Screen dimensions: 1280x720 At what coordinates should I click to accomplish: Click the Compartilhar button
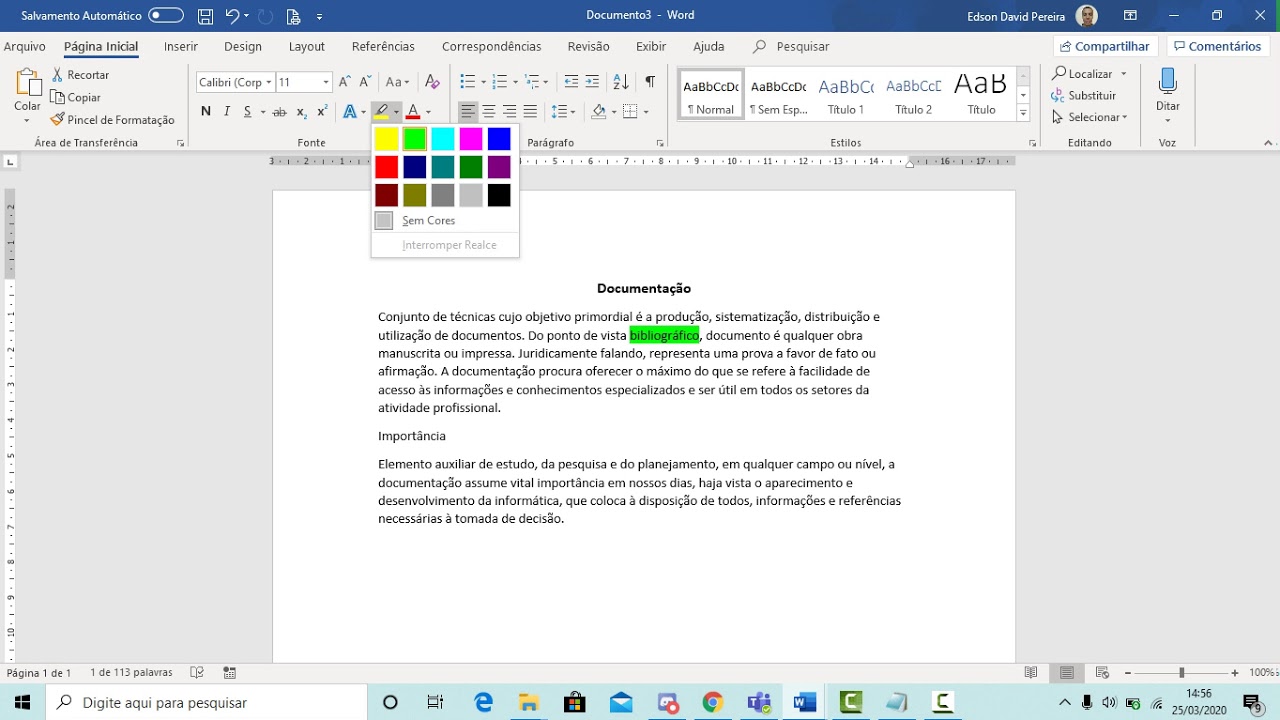click(1105, 46)
